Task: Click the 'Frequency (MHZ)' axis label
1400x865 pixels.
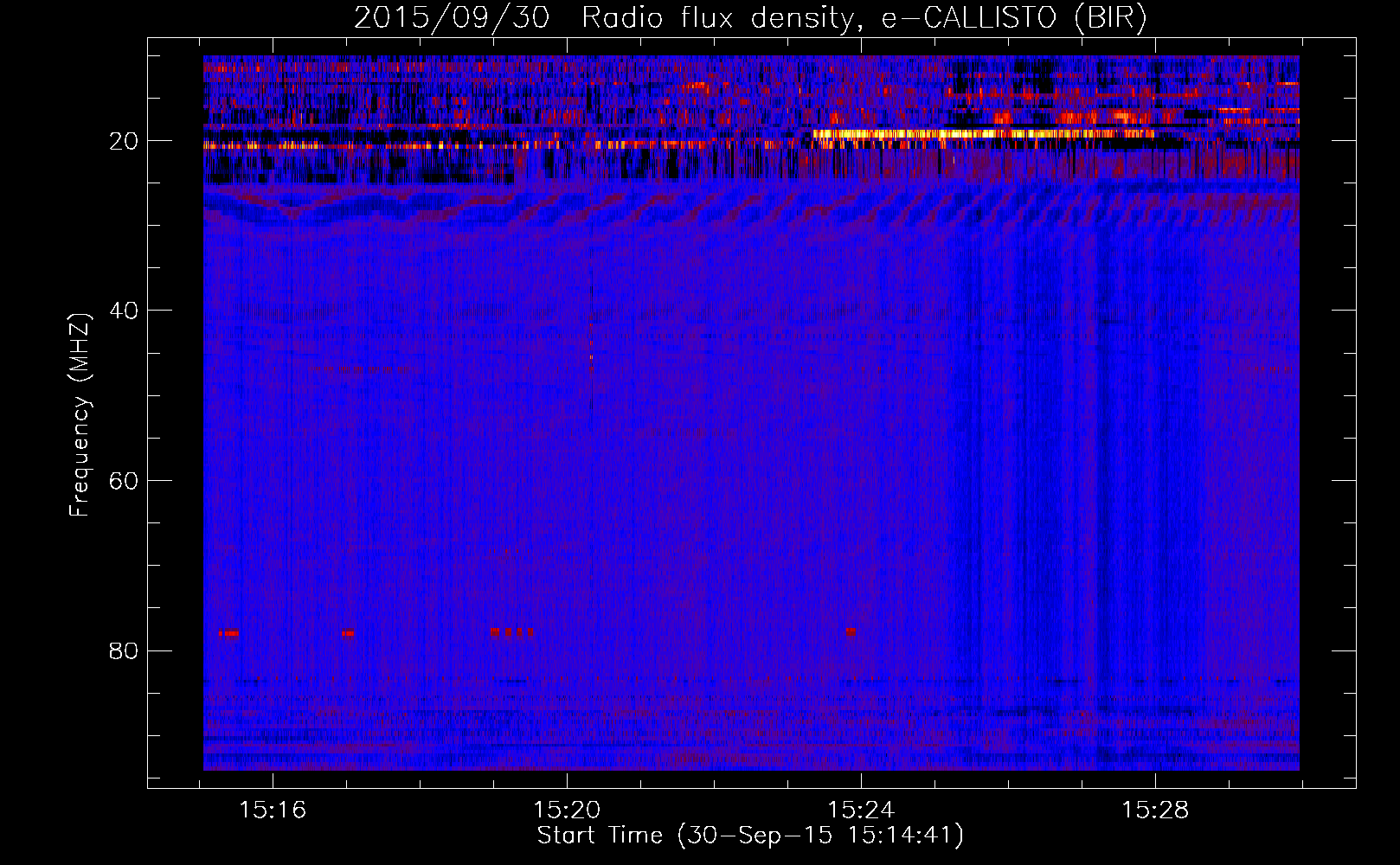Action: click(79, 415)
